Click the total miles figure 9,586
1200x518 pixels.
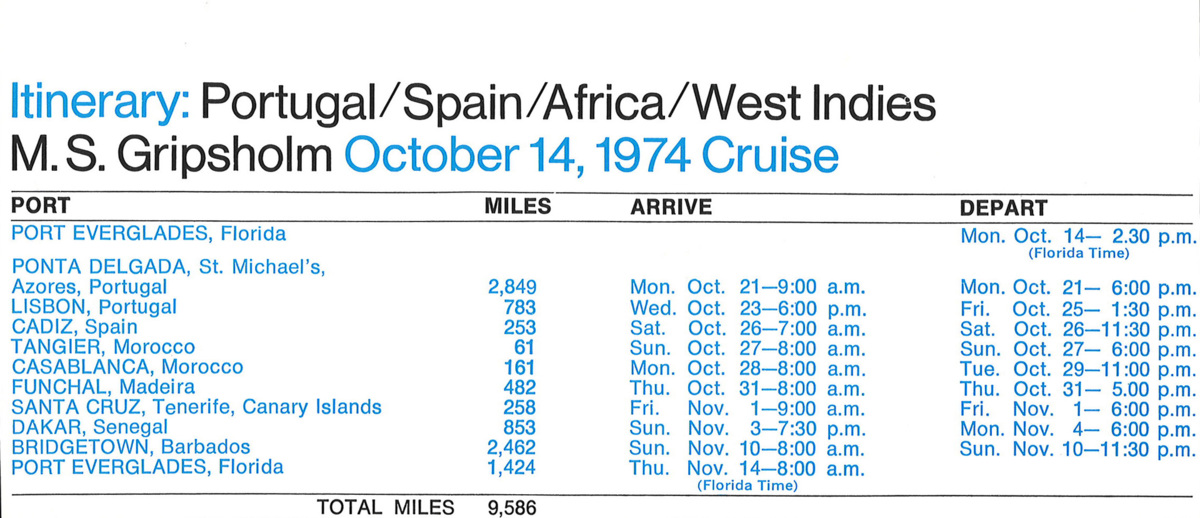click(512, 507)
